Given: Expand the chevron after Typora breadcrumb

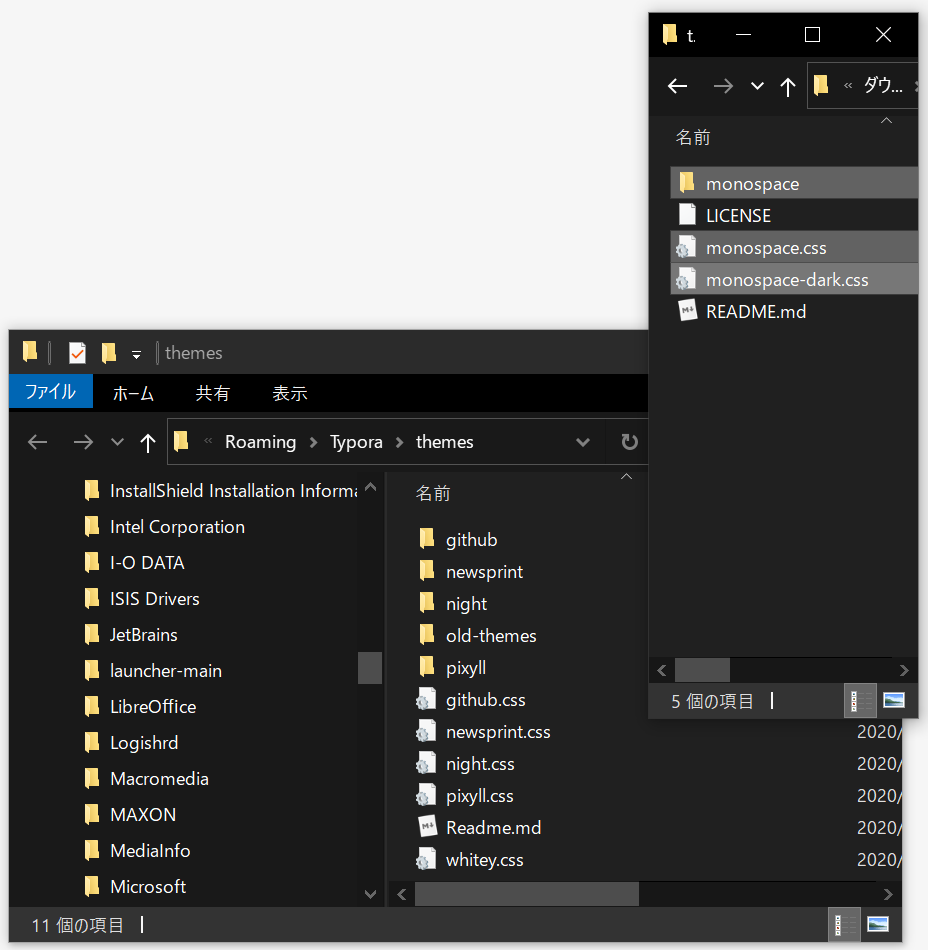Looking at the screenshot, I should pos(400,443).
